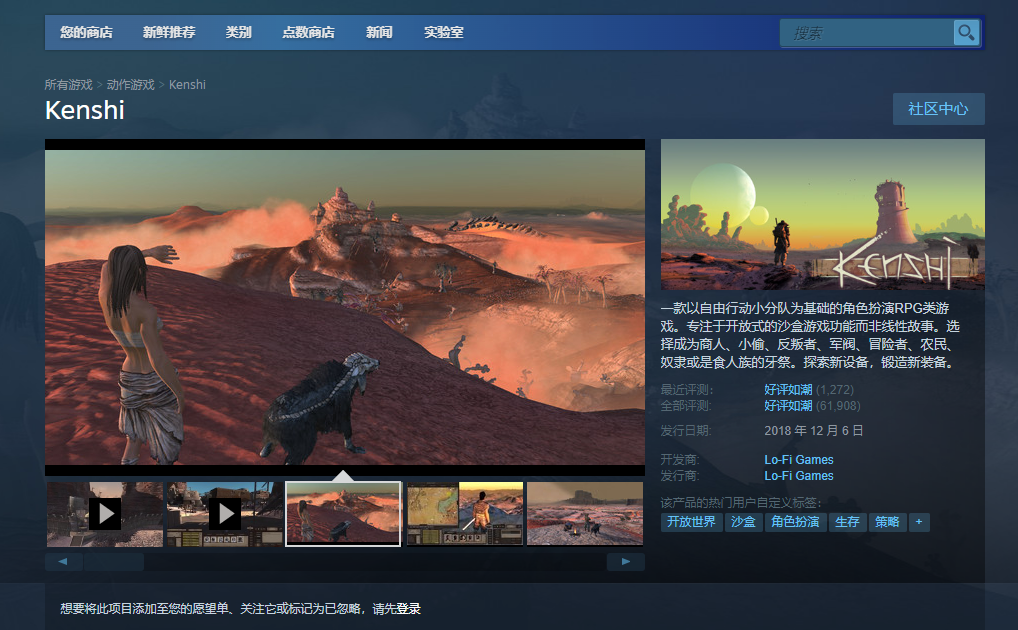Click the thumbnail strip scrollbar handle
1018x630 pixels.
point(114,562)
